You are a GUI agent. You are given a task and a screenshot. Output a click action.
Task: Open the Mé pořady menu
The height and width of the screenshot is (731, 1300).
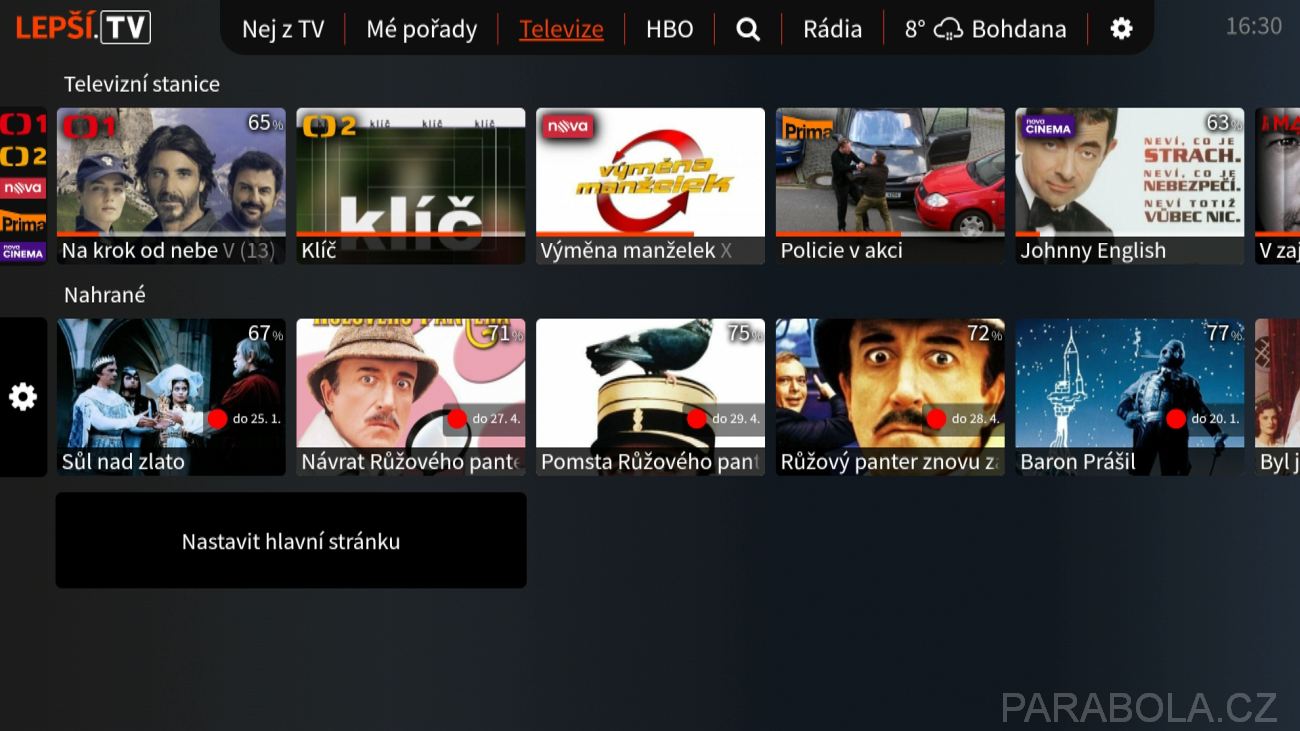(x=421, y=29)
